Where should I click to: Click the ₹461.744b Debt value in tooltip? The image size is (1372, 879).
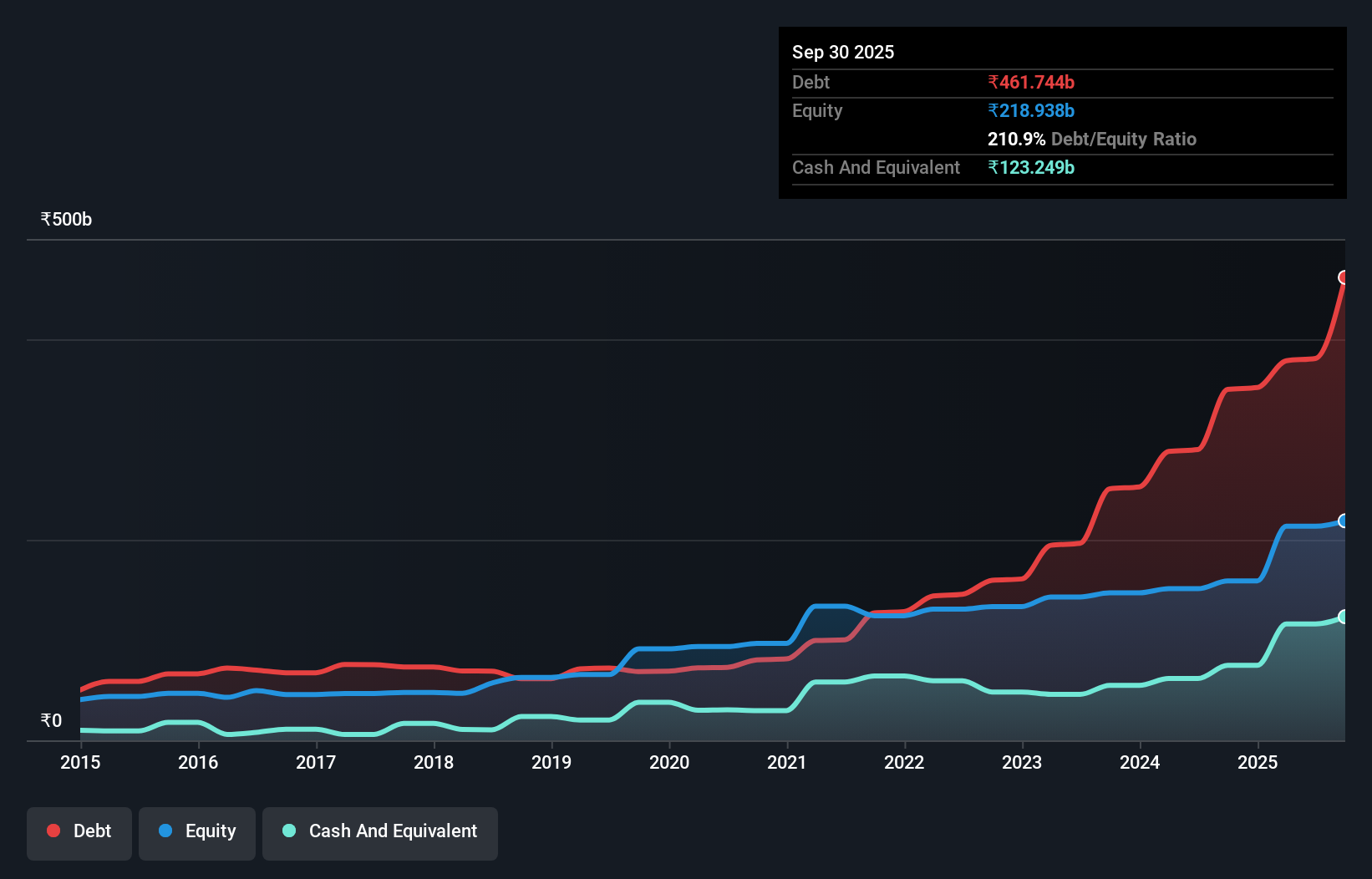click(x=1032, y=82)
